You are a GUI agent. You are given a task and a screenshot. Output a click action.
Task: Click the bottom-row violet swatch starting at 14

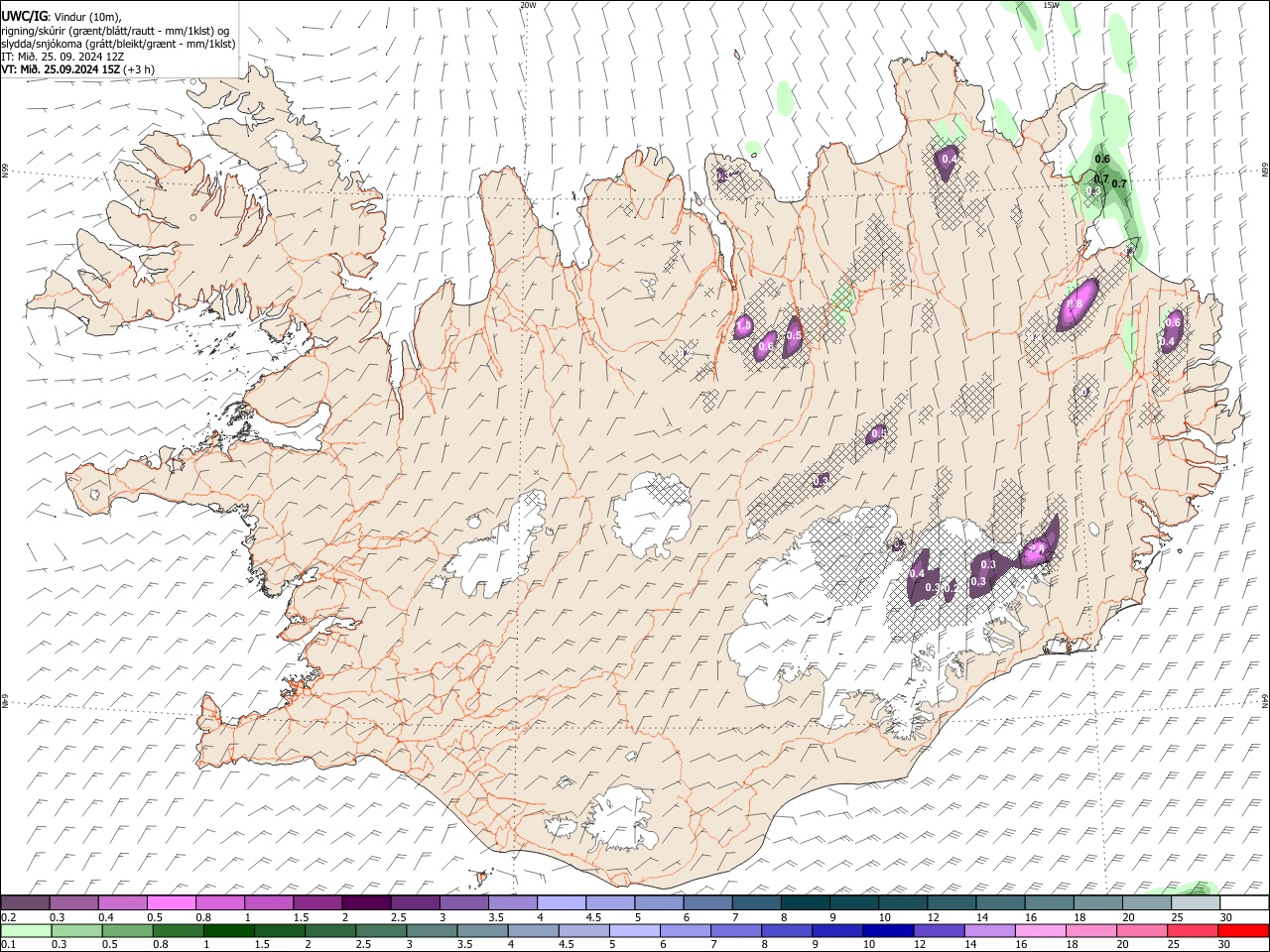click(991, 931)
